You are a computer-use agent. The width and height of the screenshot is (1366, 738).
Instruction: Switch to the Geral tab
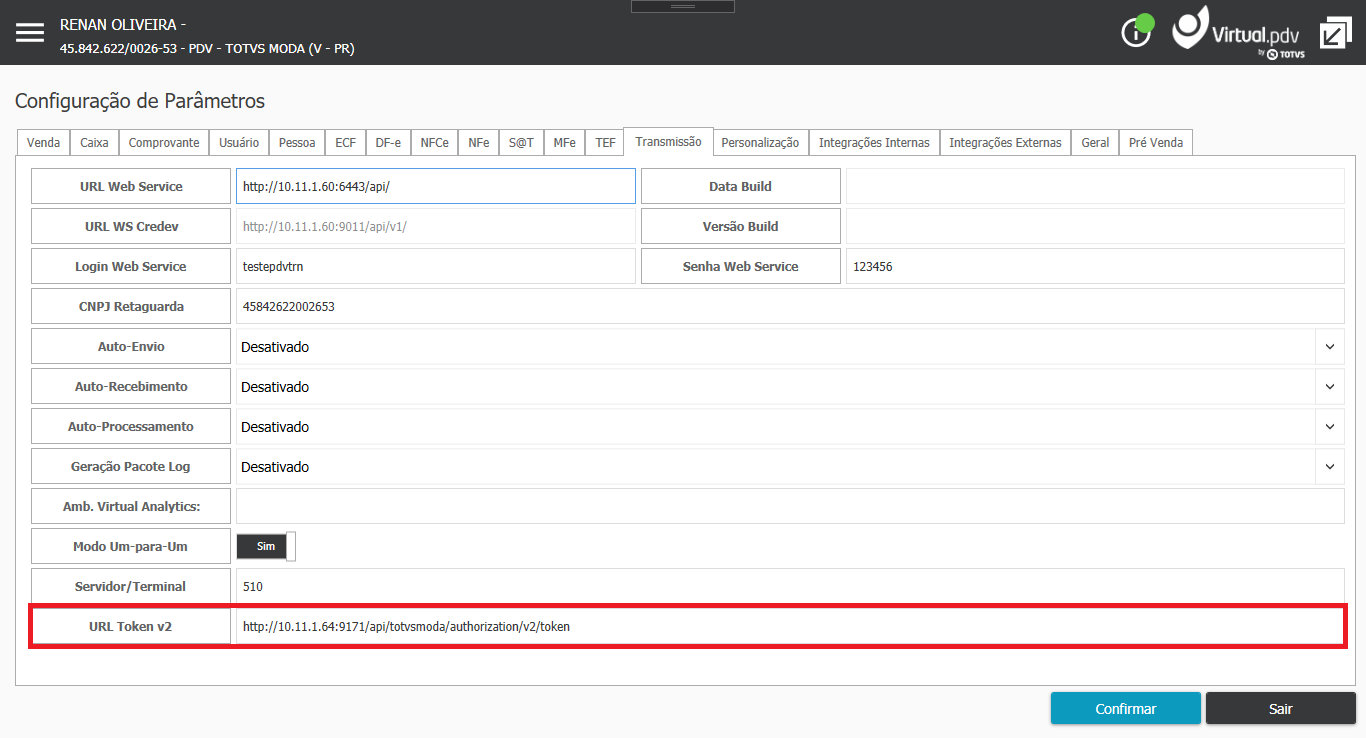pyautogui.click(x=1095, y=142)
